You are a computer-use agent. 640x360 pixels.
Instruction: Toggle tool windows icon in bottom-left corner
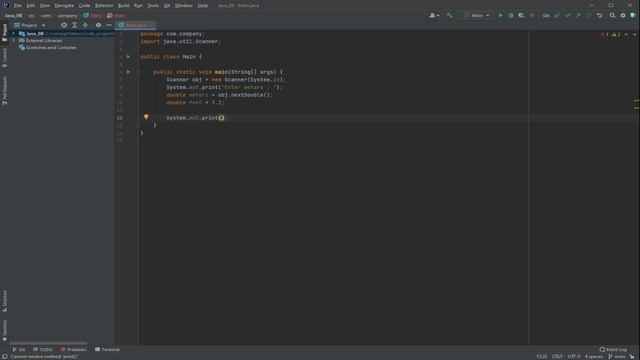[x=4, y=356]
